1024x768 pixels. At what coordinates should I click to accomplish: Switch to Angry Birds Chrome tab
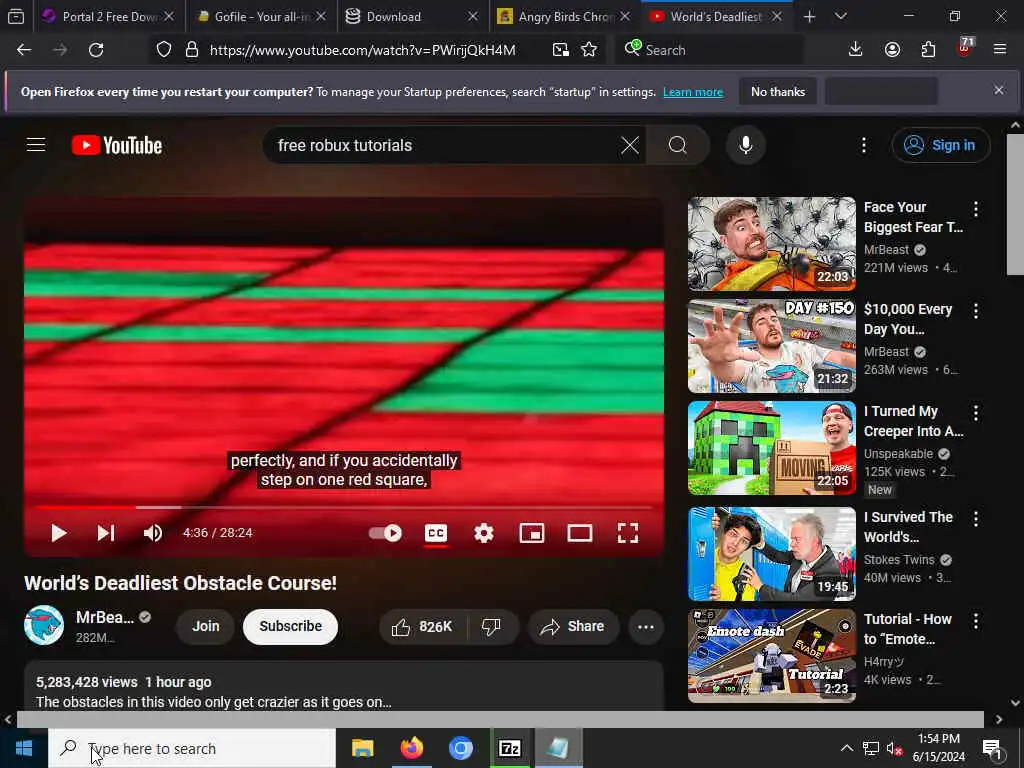pos(564,16)
